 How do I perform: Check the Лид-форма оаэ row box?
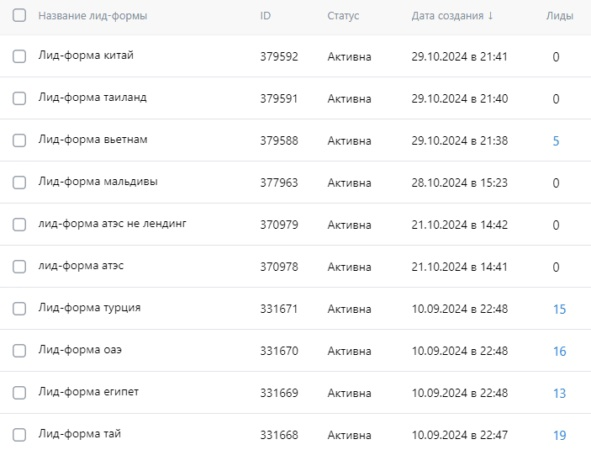19,351
